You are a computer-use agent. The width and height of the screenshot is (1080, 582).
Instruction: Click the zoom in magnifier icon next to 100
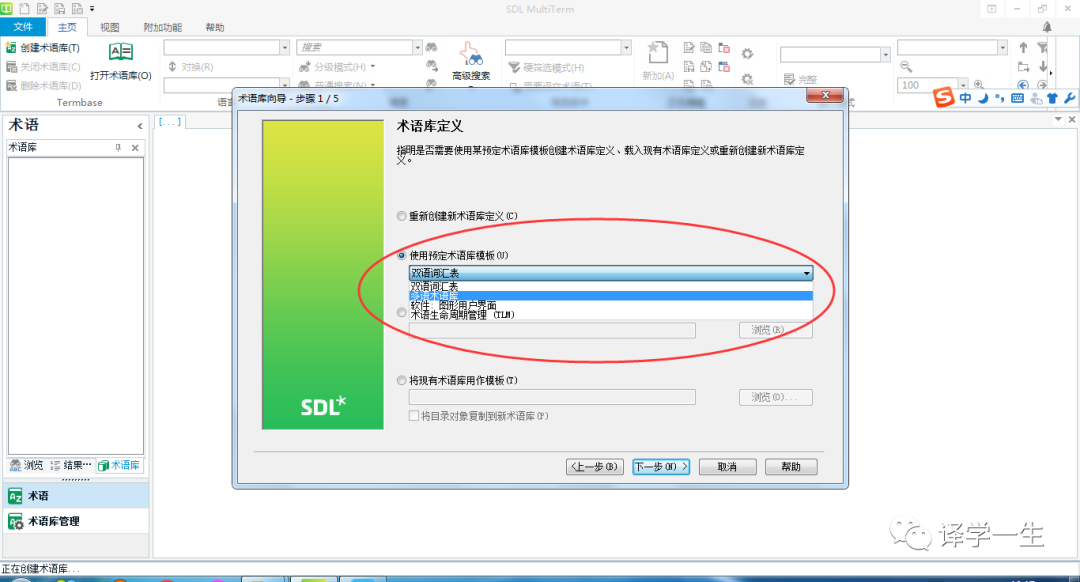[978, 85]
